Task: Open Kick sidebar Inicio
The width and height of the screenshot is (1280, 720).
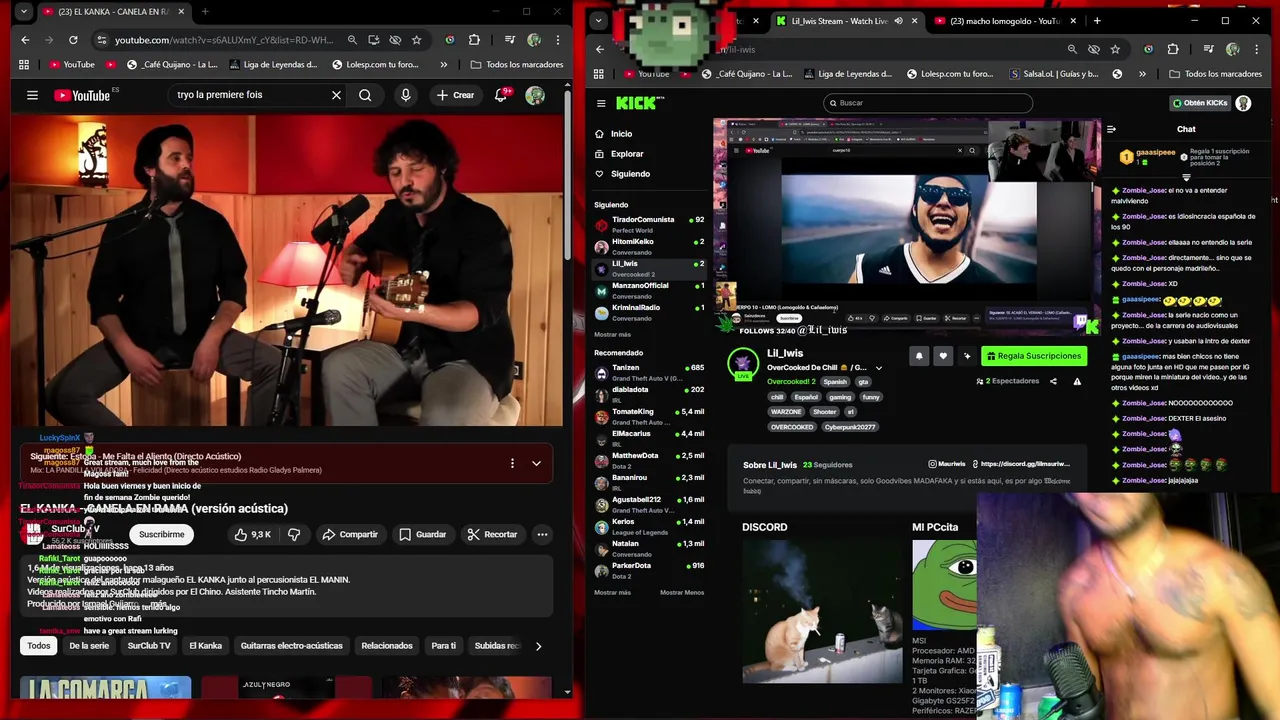Action: point(621,134)
